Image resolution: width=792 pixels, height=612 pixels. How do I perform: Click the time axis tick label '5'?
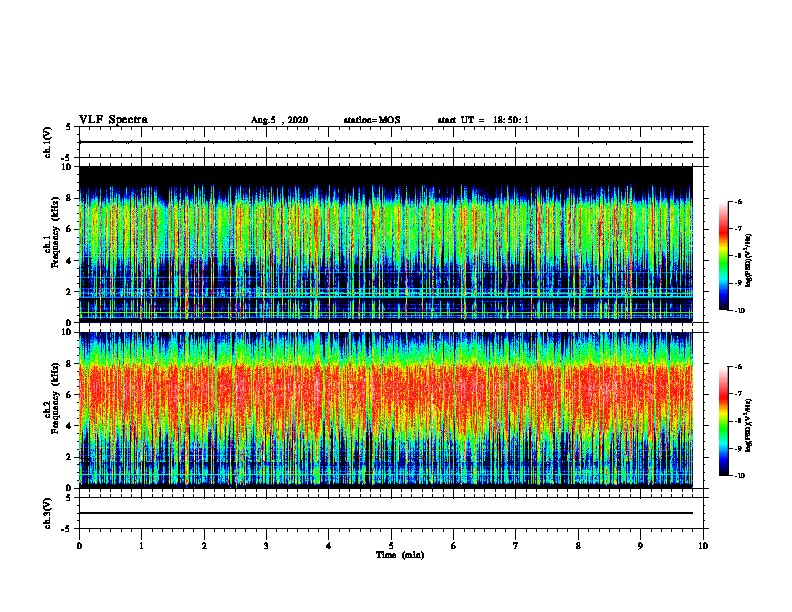tap(391, 546)
